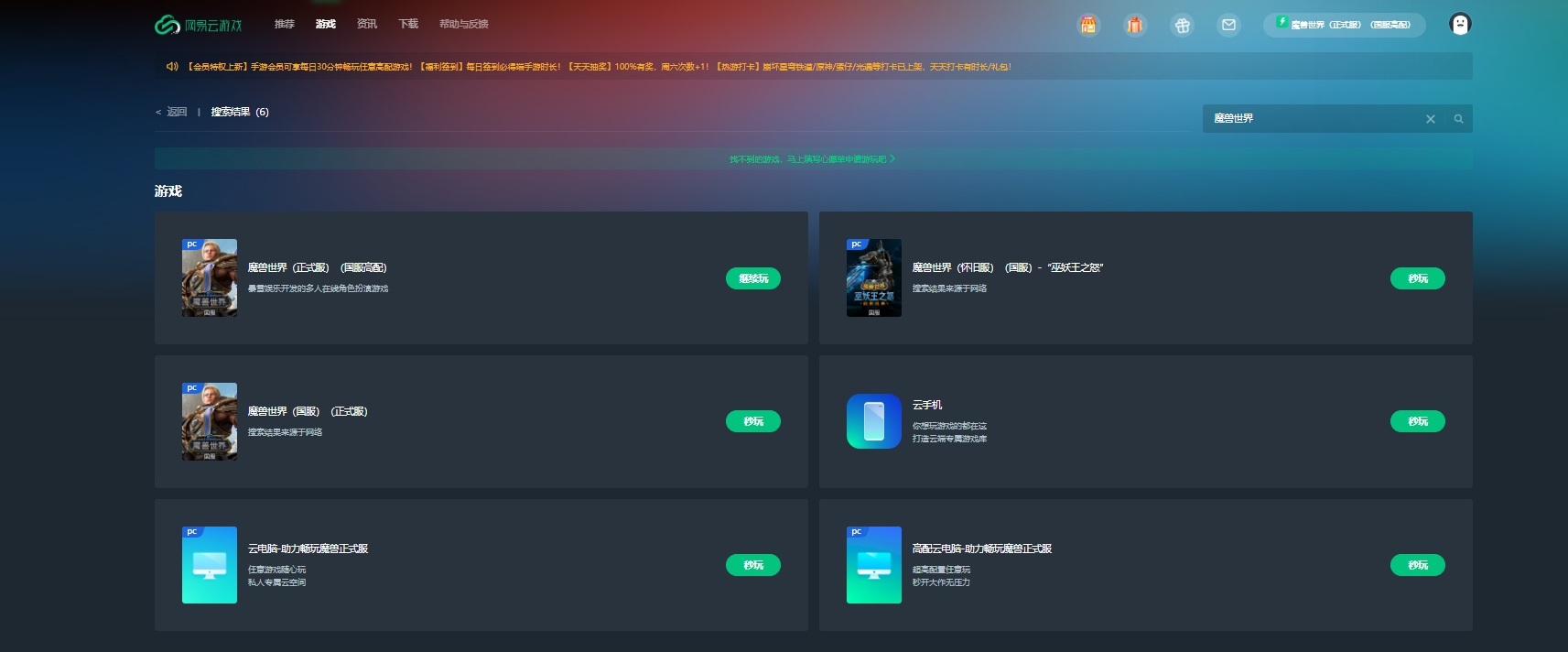Open the 资讯 news tab
The image size is (1568, 652).
367,24
